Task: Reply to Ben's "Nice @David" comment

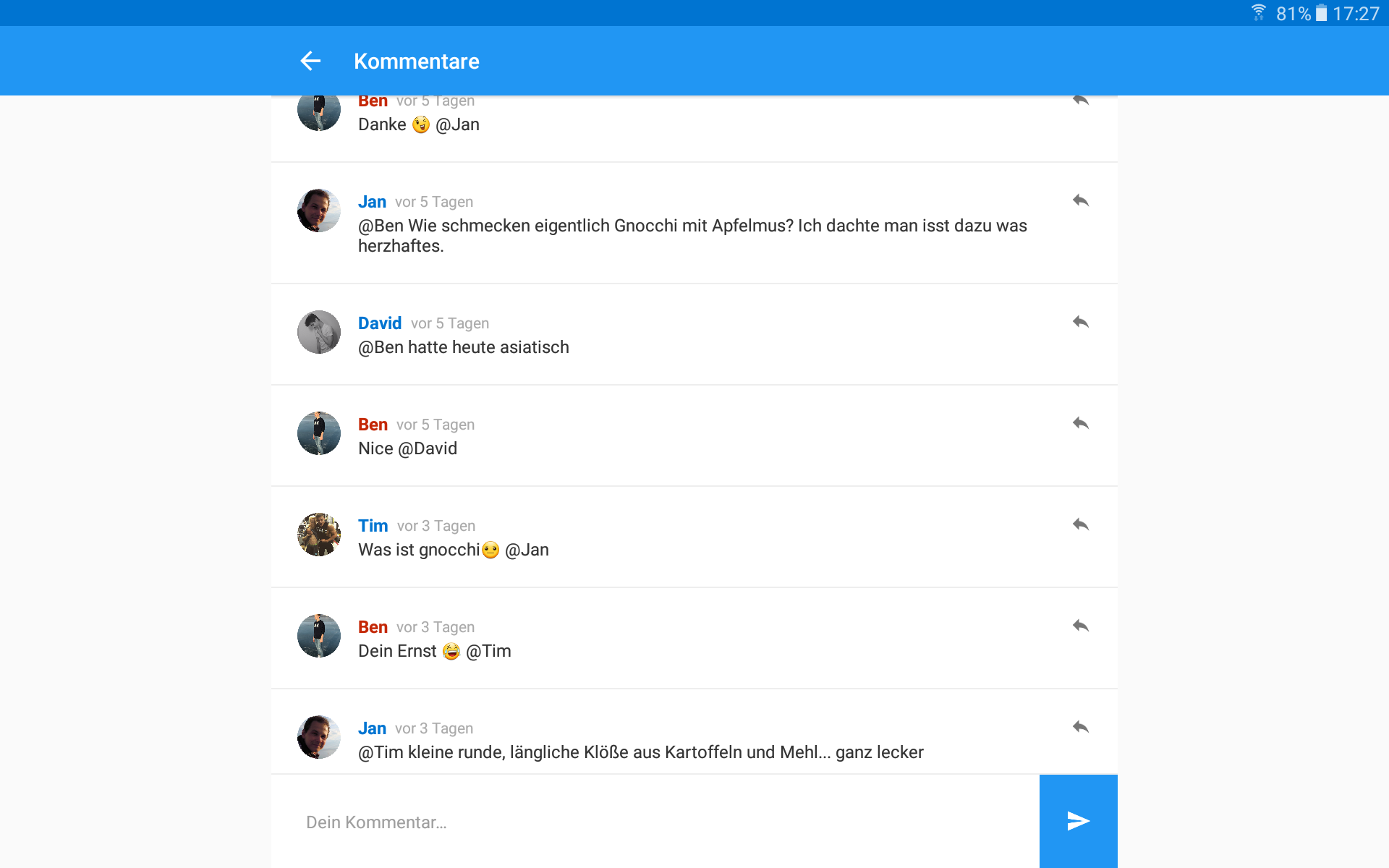Action: [1081, 423]
